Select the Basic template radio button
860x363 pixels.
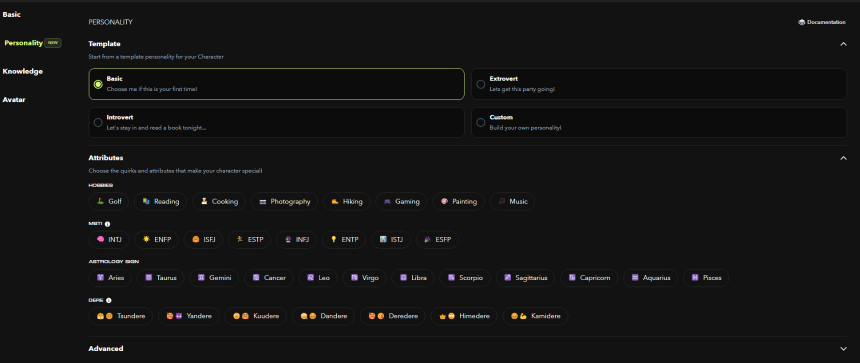(98, 84)
